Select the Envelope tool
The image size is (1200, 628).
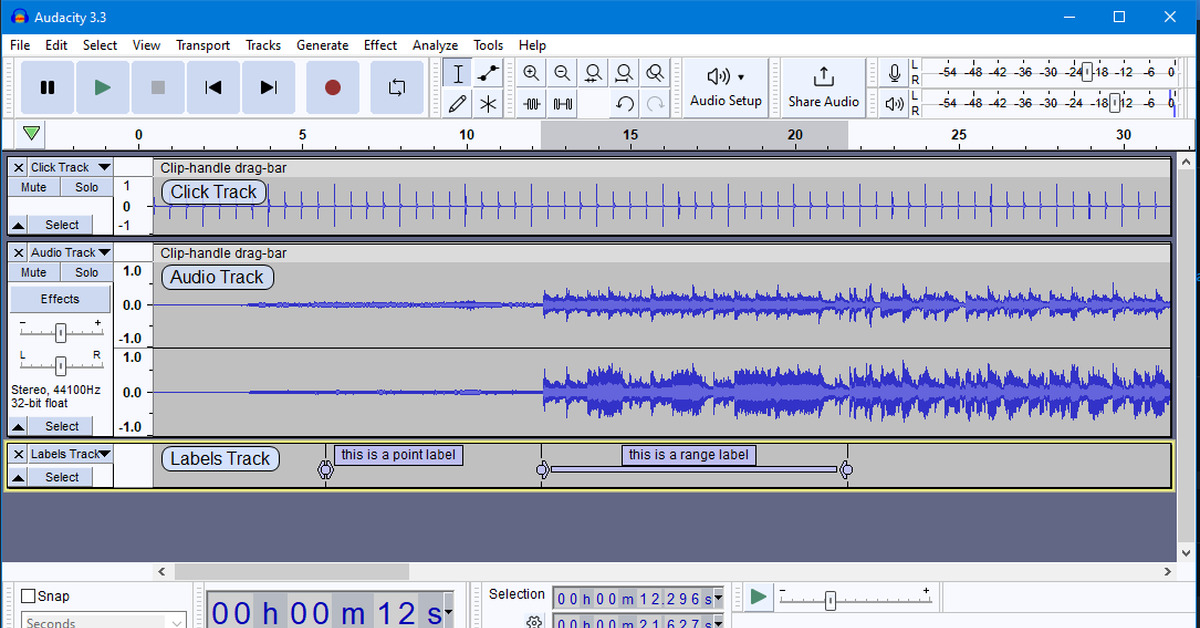click(488, 73)
